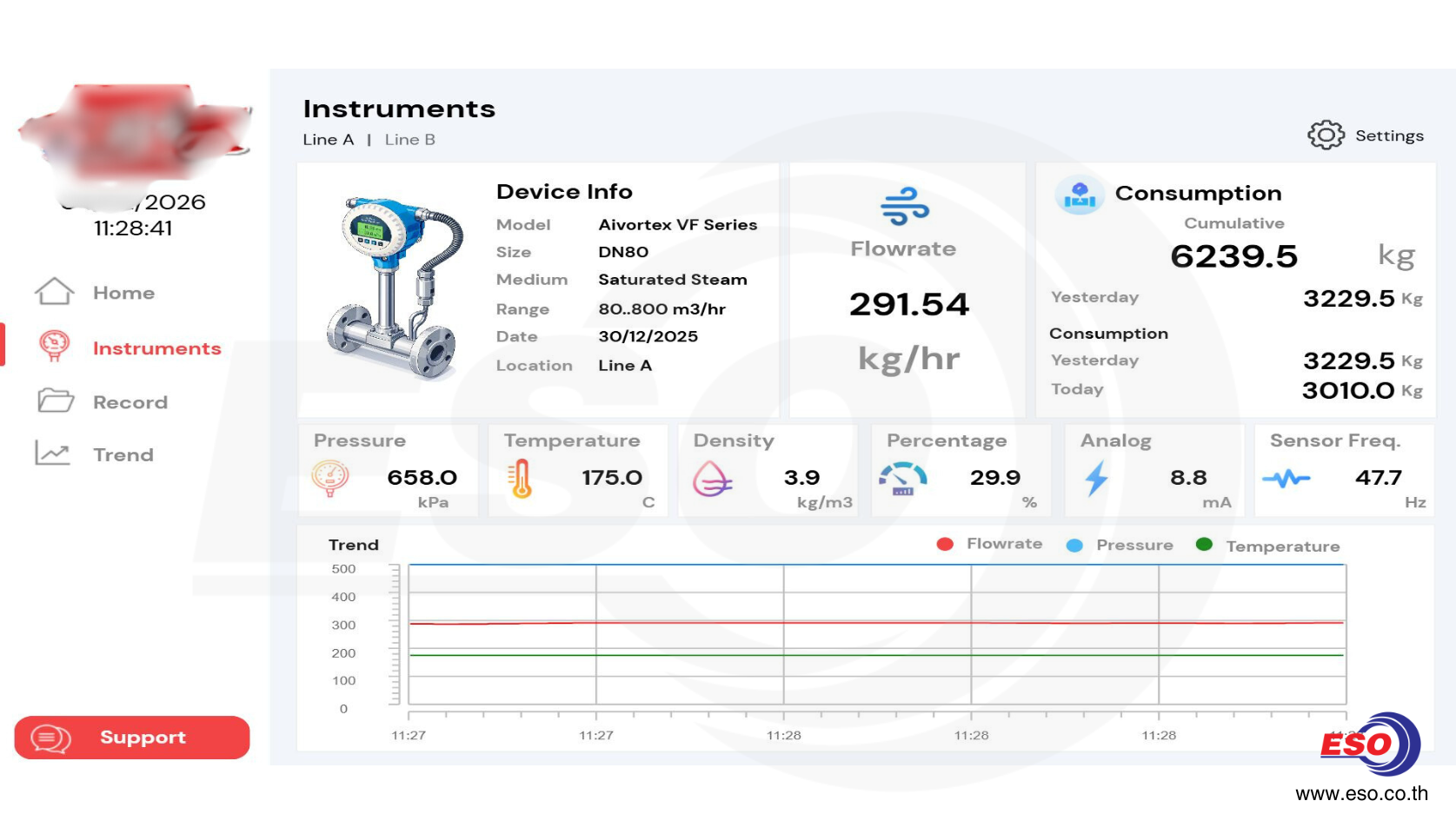Click the Home house icon
Image resolution: width=1456 pixels, height=834 pixels.
(x=54, y=292)
